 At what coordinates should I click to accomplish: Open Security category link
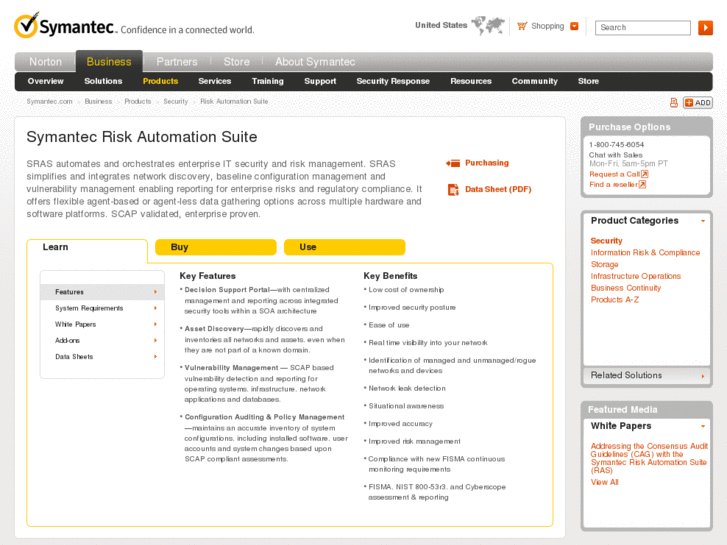click(606, 241)
